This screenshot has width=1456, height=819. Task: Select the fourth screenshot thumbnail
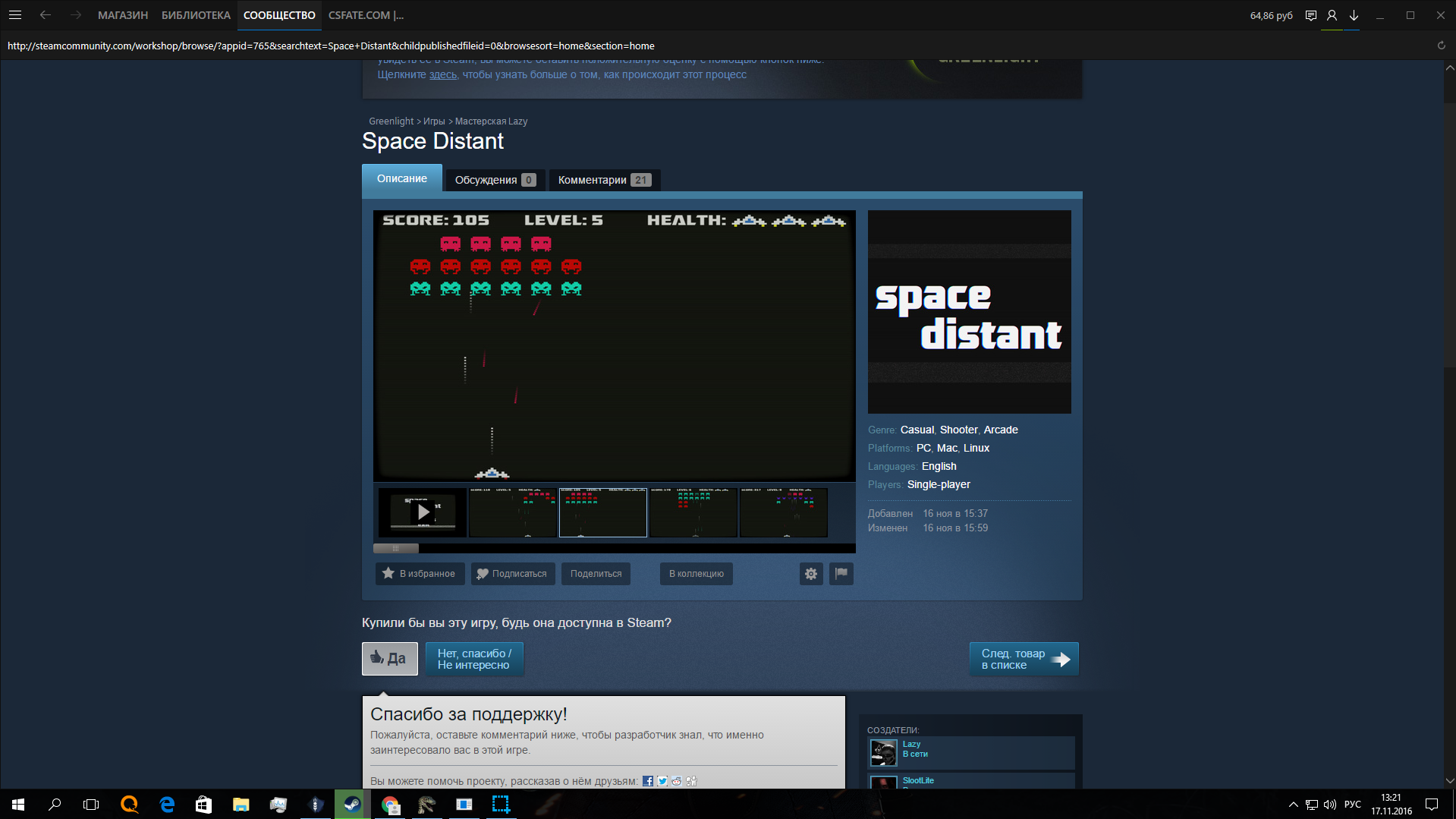pos(693,512)
